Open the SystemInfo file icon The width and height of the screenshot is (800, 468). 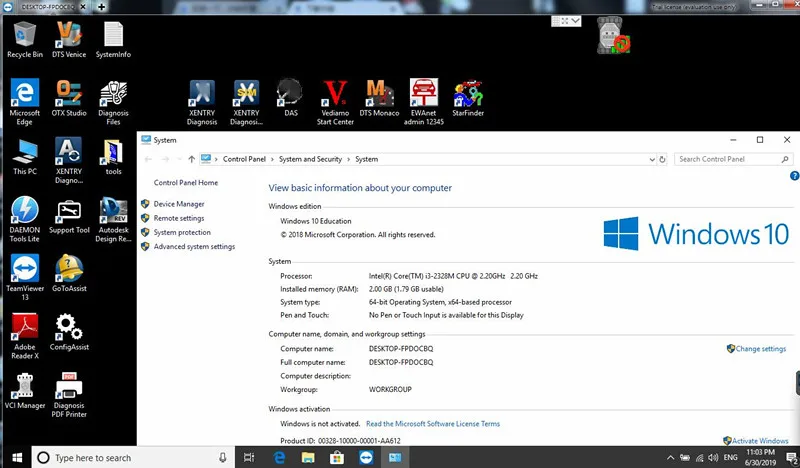pyautogui.click(x=113, y=40)
